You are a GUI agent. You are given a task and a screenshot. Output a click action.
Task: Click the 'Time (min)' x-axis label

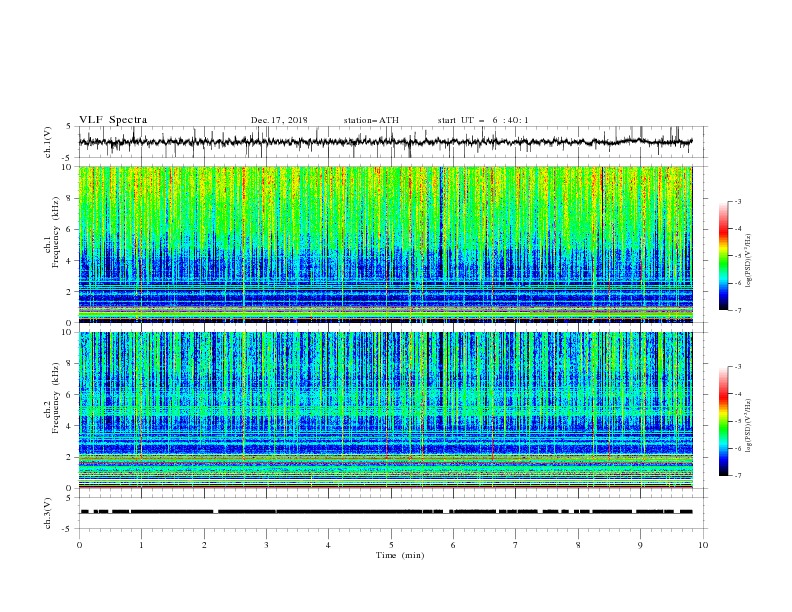click(x=400, y=555)
